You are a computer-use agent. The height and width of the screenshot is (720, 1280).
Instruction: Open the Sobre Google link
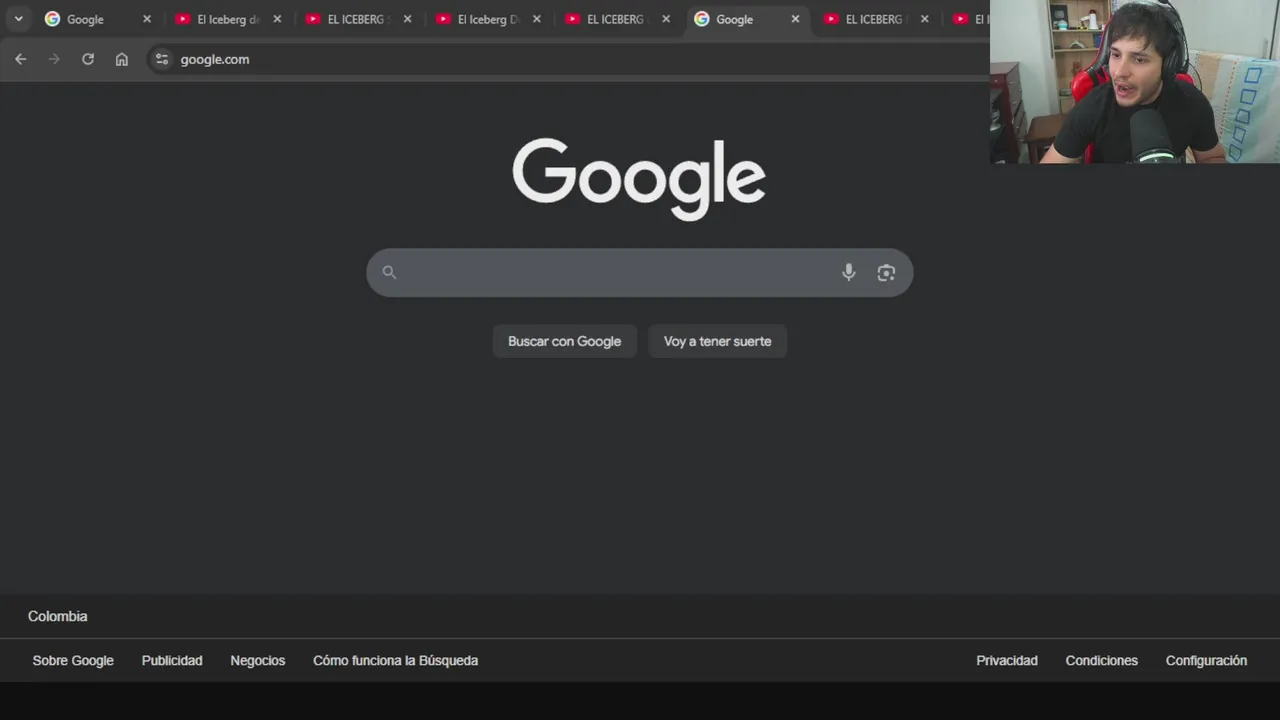pyautogui.click(x=73, y=660)
